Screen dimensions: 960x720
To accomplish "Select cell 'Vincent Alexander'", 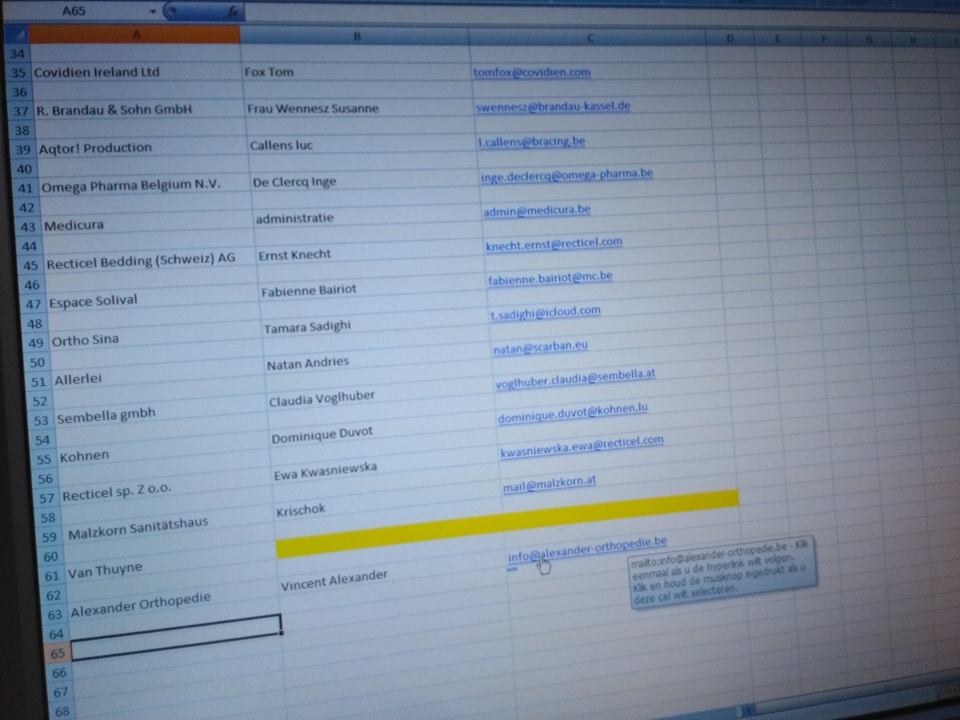I will (334, 580).
